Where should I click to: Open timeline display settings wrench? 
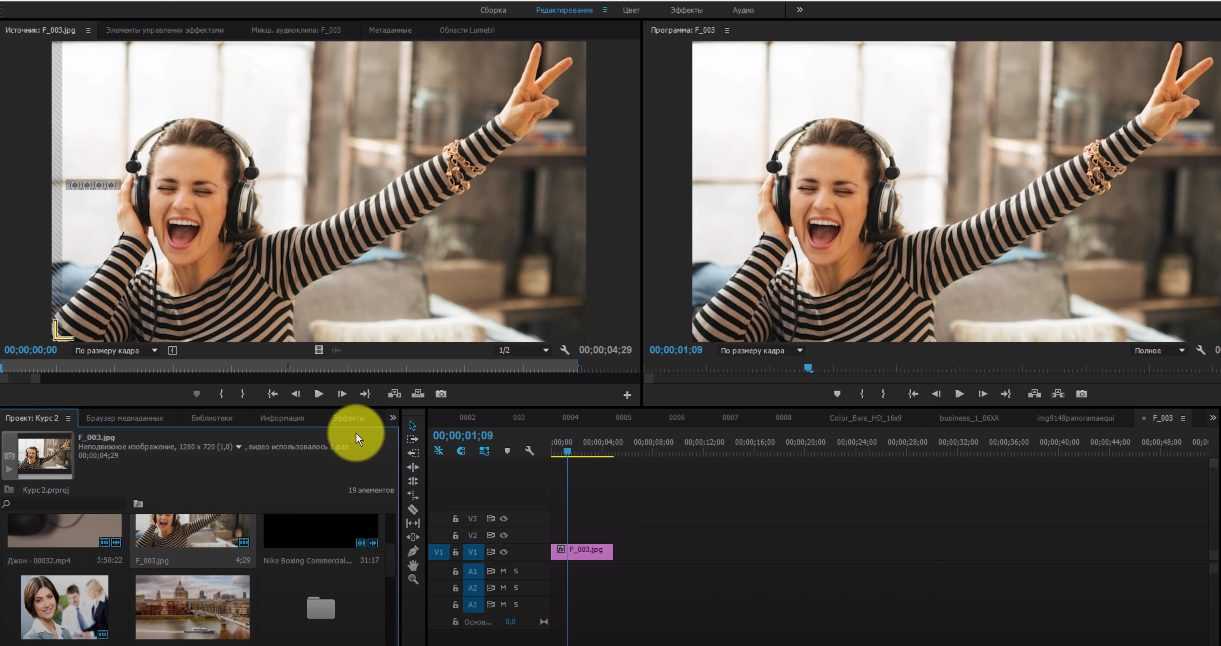[529, 451]
